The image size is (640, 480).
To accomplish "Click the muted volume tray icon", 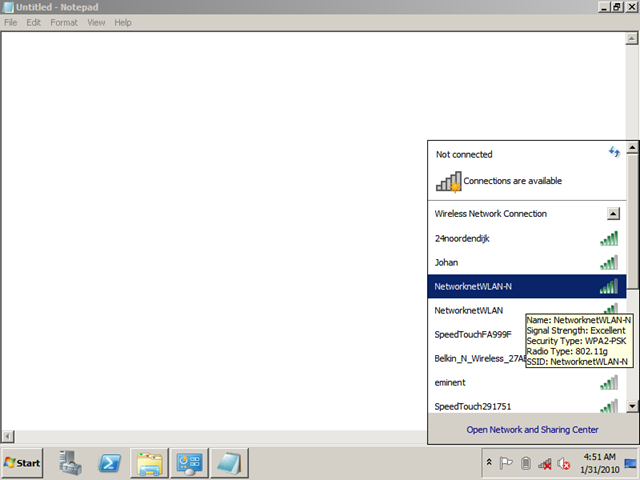I will tap(564, 464).
